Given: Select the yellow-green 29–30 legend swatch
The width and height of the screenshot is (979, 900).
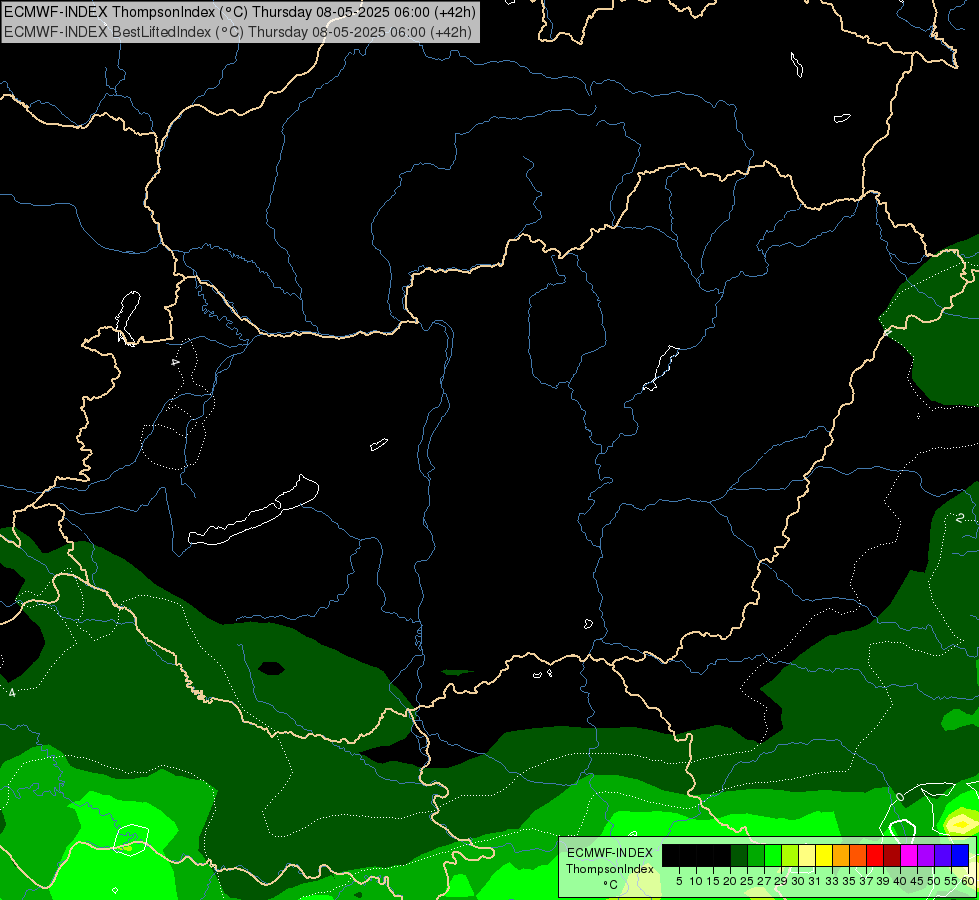Looking at the screenshot, I should coord(790,855).
